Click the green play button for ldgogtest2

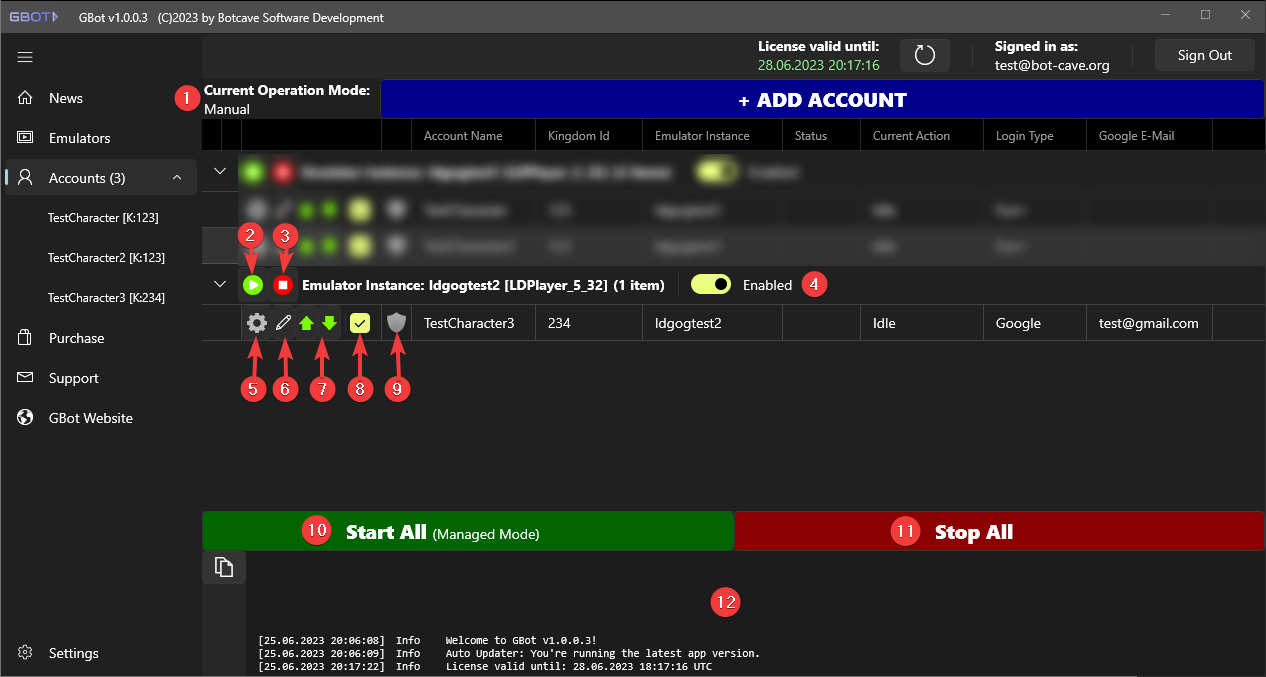click(253, 285)
